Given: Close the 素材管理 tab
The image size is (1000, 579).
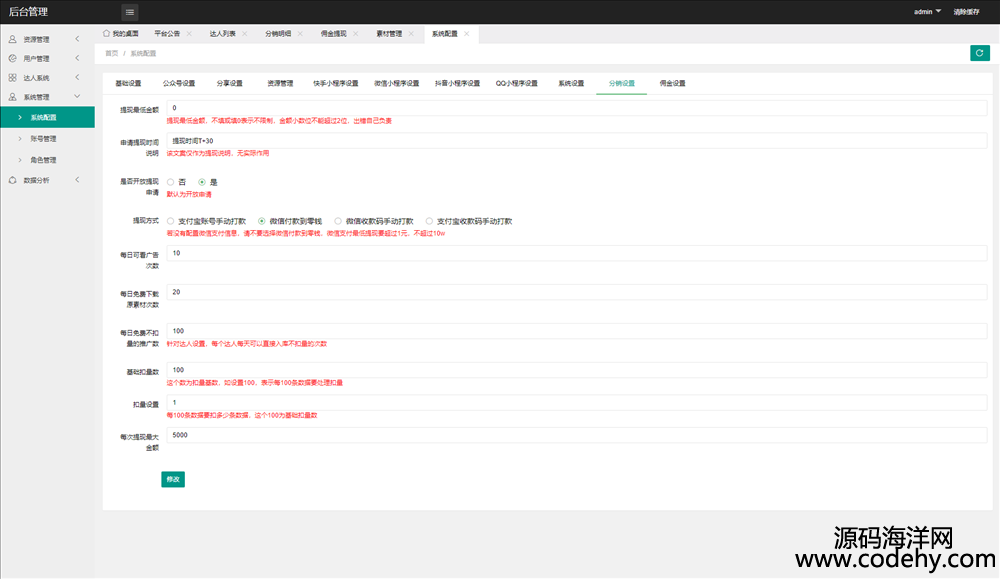Looking at the screenshot, I should tap(411, 33).
